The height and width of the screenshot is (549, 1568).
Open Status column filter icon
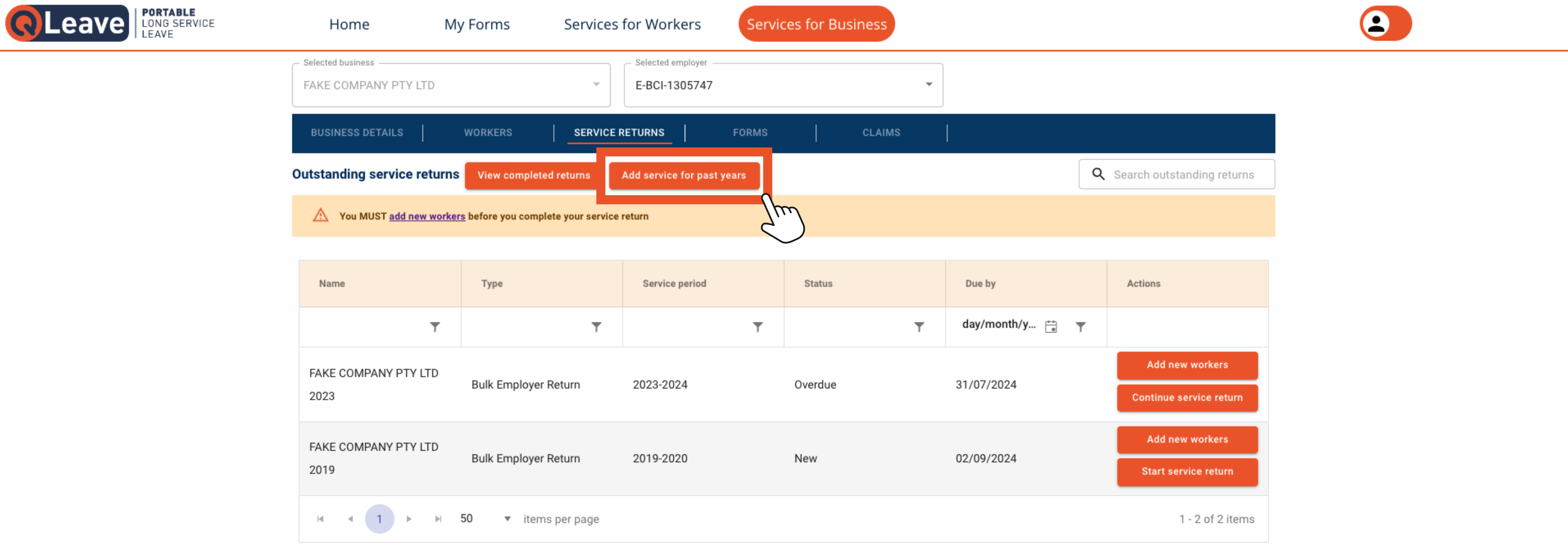[x=919, y=327]
